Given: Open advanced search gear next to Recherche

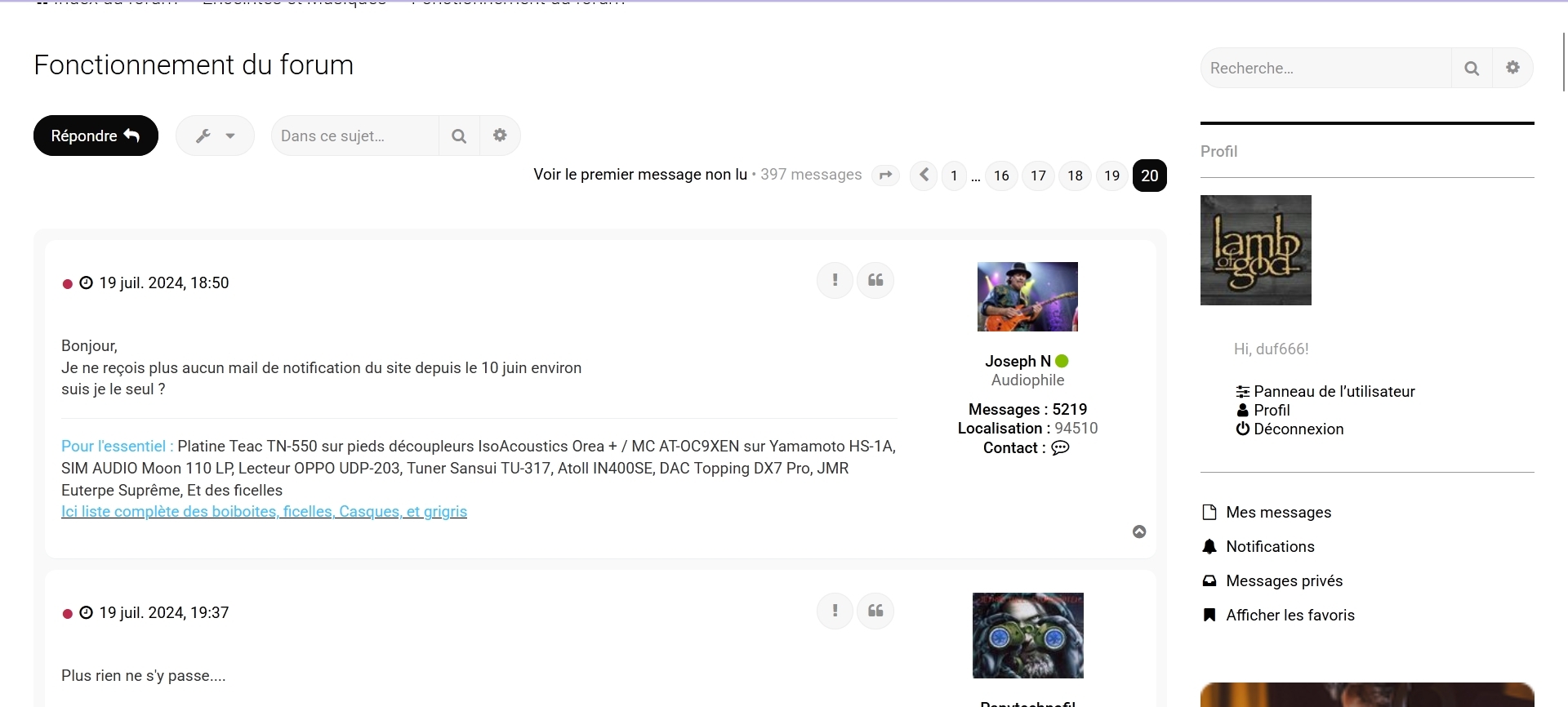Looking at the screenshot, I should pos(1512,68).
